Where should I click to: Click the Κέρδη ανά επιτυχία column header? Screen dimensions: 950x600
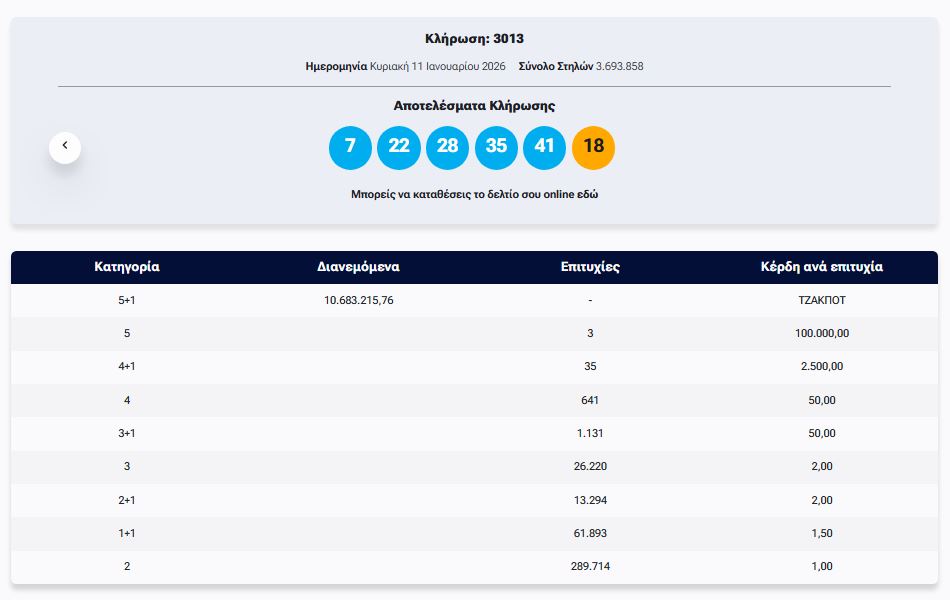(822, 267)
